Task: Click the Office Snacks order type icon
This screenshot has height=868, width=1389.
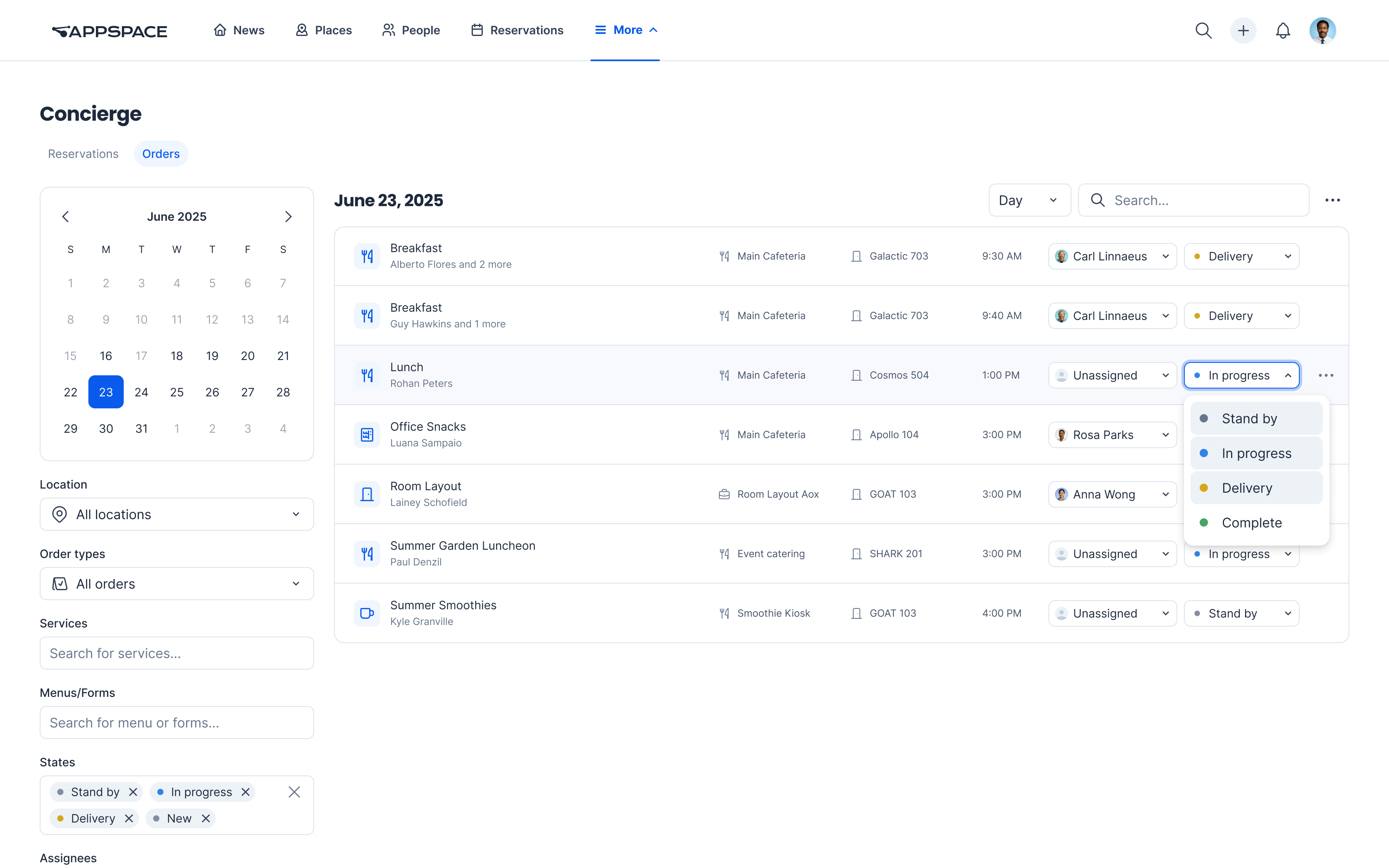Action: 367,434
